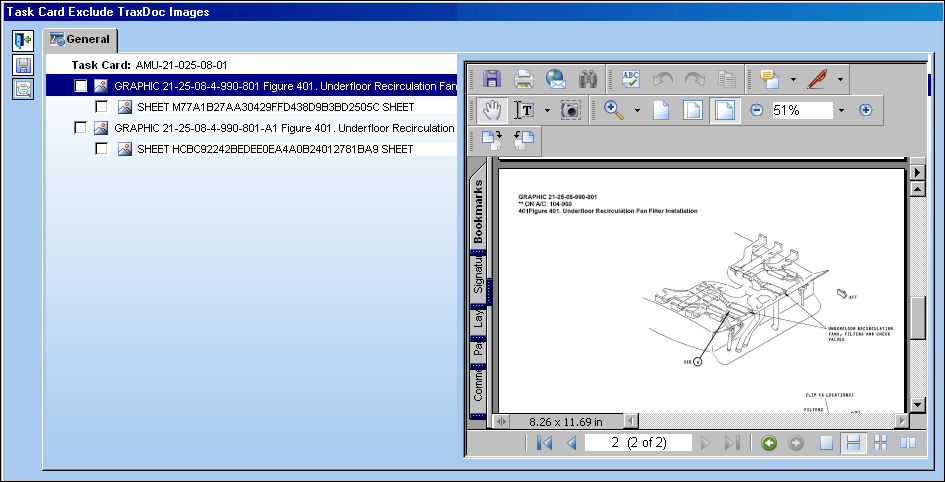Image resolution: width=945 pixels, height=482 pixels.
Task: Check the GRAPHIC 21-25-08-4-990-801 Figure 401 checkbox
Action: pos(80,86)
